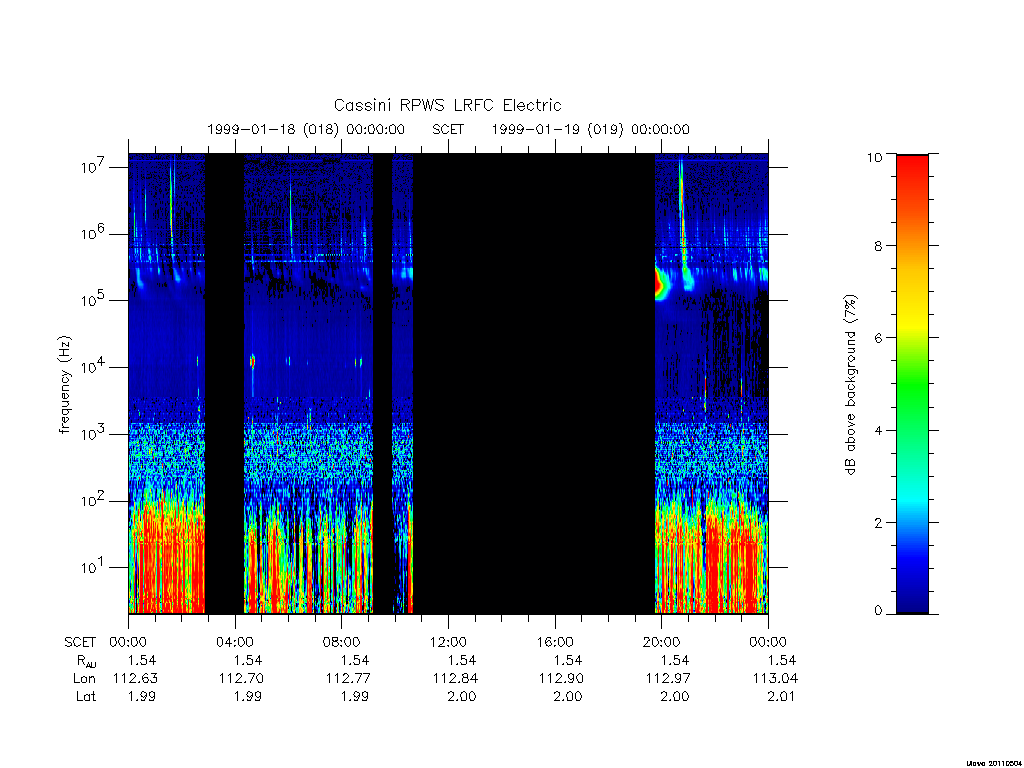Screen dimensions: 1024x768
Task: Click the longitude value "112.97"
Action: [x=668, y=679]
